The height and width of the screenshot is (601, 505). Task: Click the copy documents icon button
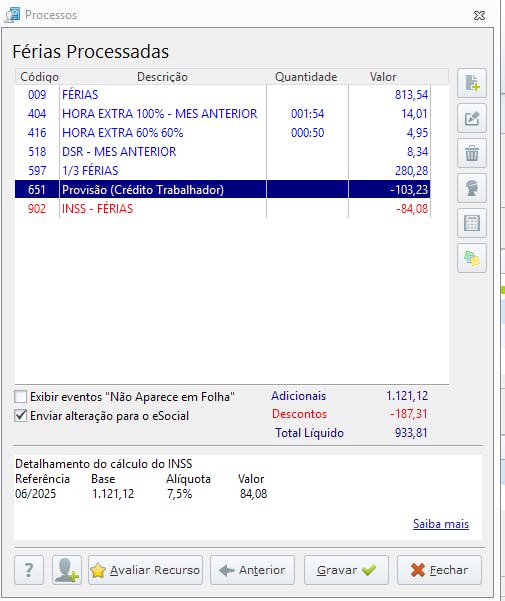click(472, 258)
